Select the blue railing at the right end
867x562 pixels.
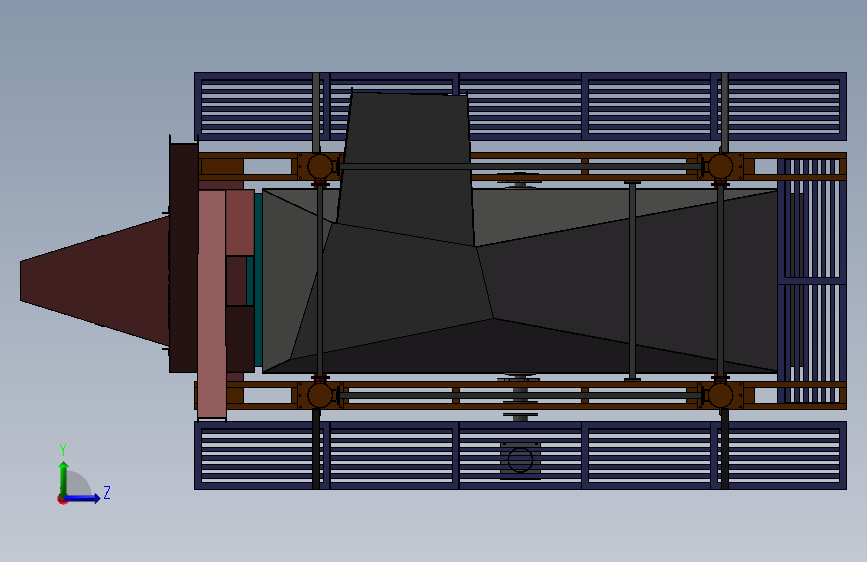coord(812,281)
